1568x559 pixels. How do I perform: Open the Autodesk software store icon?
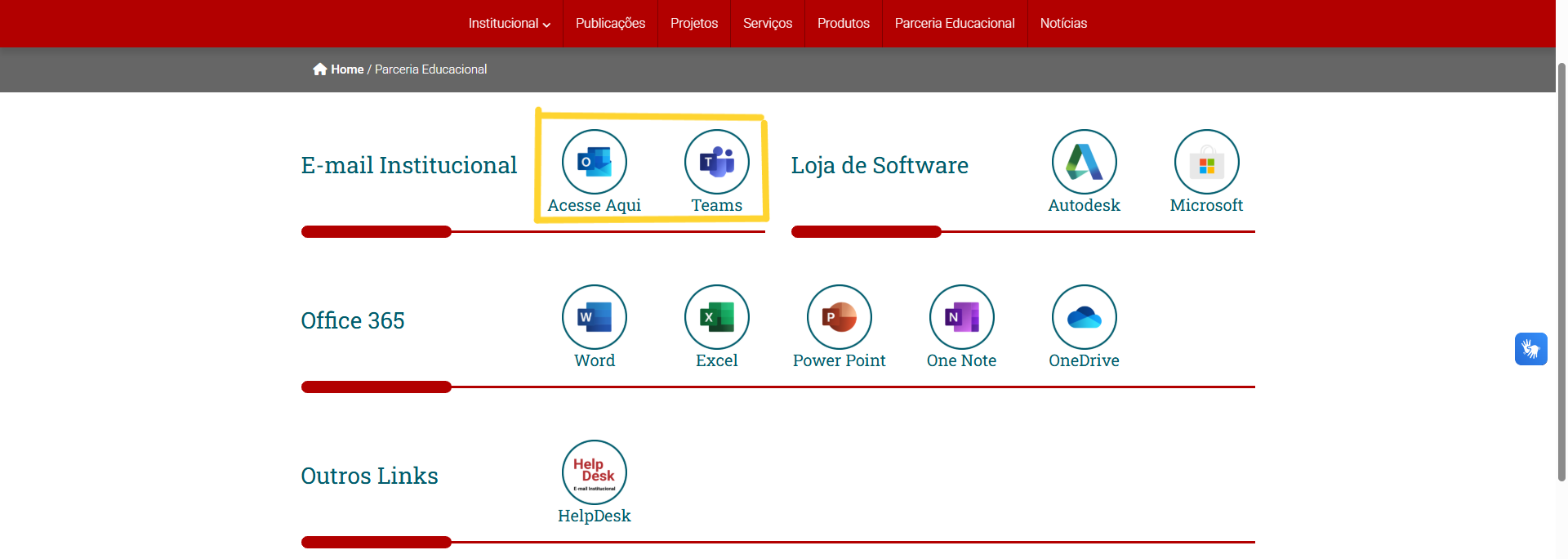1084,162
